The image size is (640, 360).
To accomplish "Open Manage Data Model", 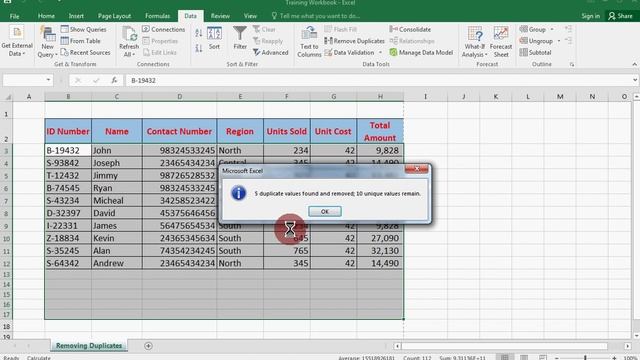I will click(x=421, y=52).
